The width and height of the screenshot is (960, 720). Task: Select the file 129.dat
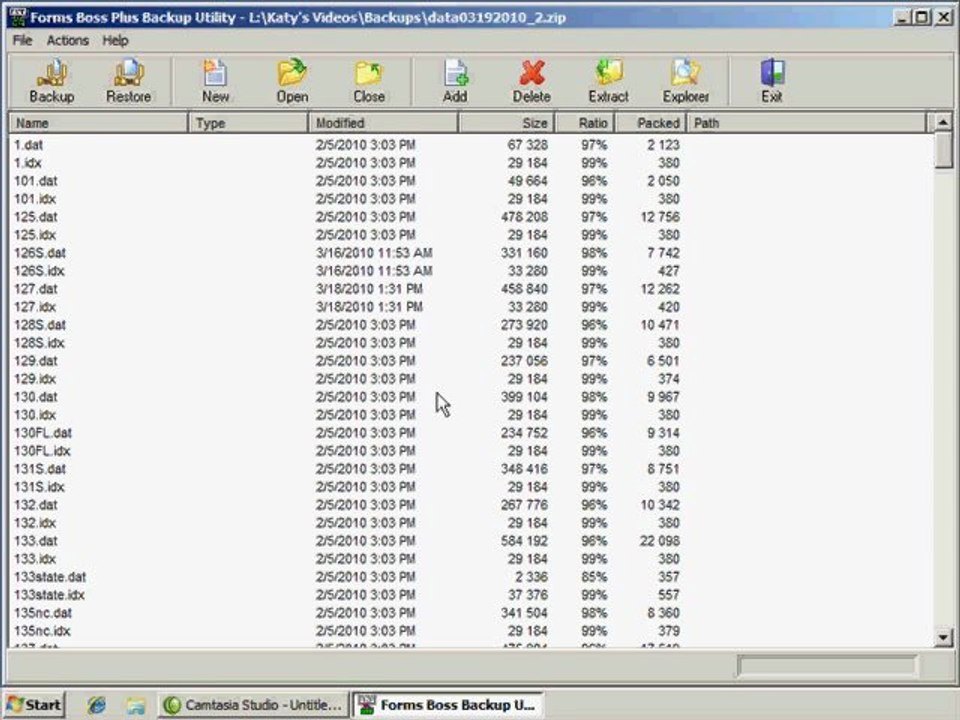pos(36,361)
